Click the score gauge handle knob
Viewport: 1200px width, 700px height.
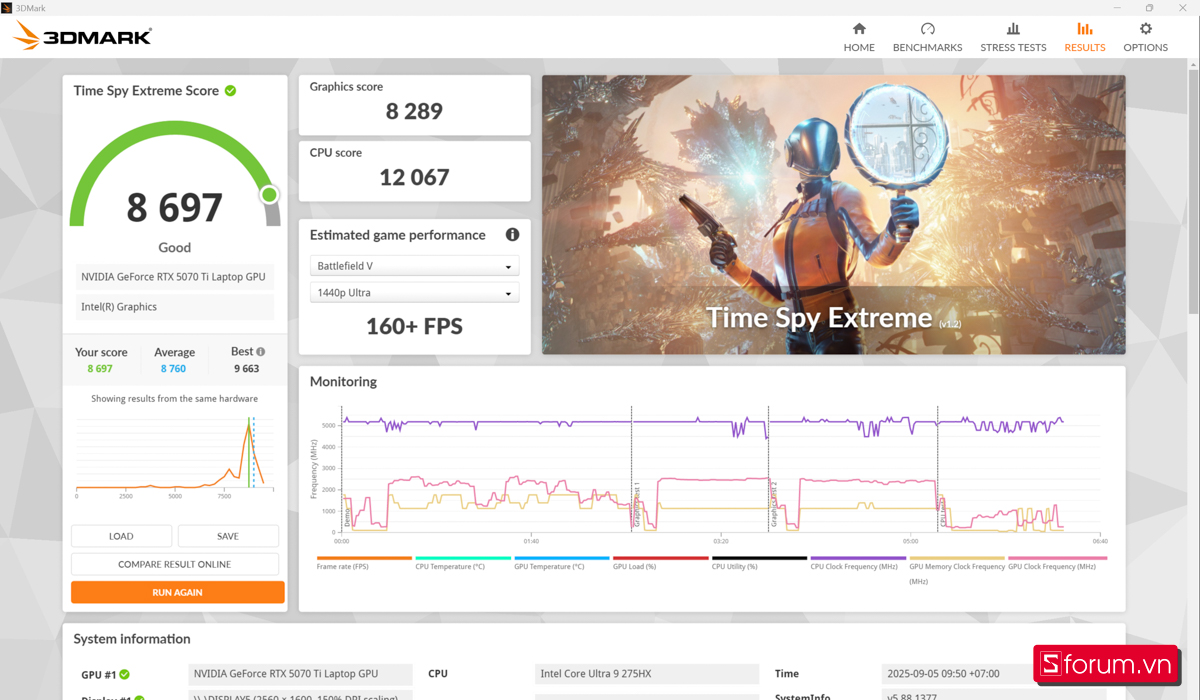(x=270, y=194)
